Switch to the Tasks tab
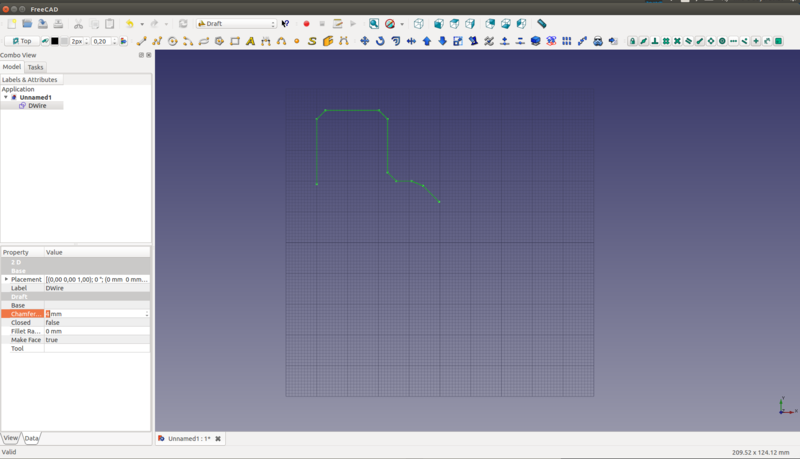Image resolution: width=800 pixels, height=459 pixels. point(35,67)
